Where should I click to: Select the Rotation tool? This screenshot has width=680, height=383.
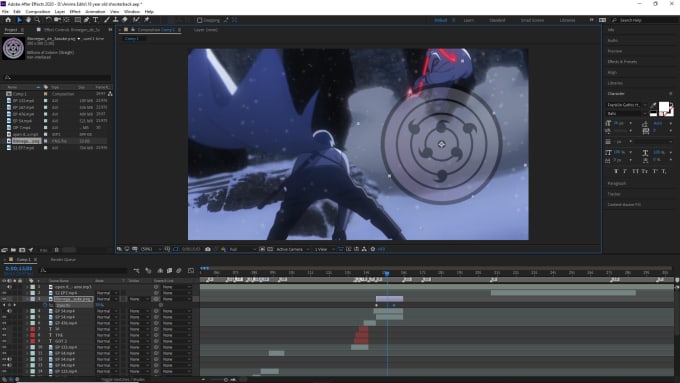click(x=48, y=20)
